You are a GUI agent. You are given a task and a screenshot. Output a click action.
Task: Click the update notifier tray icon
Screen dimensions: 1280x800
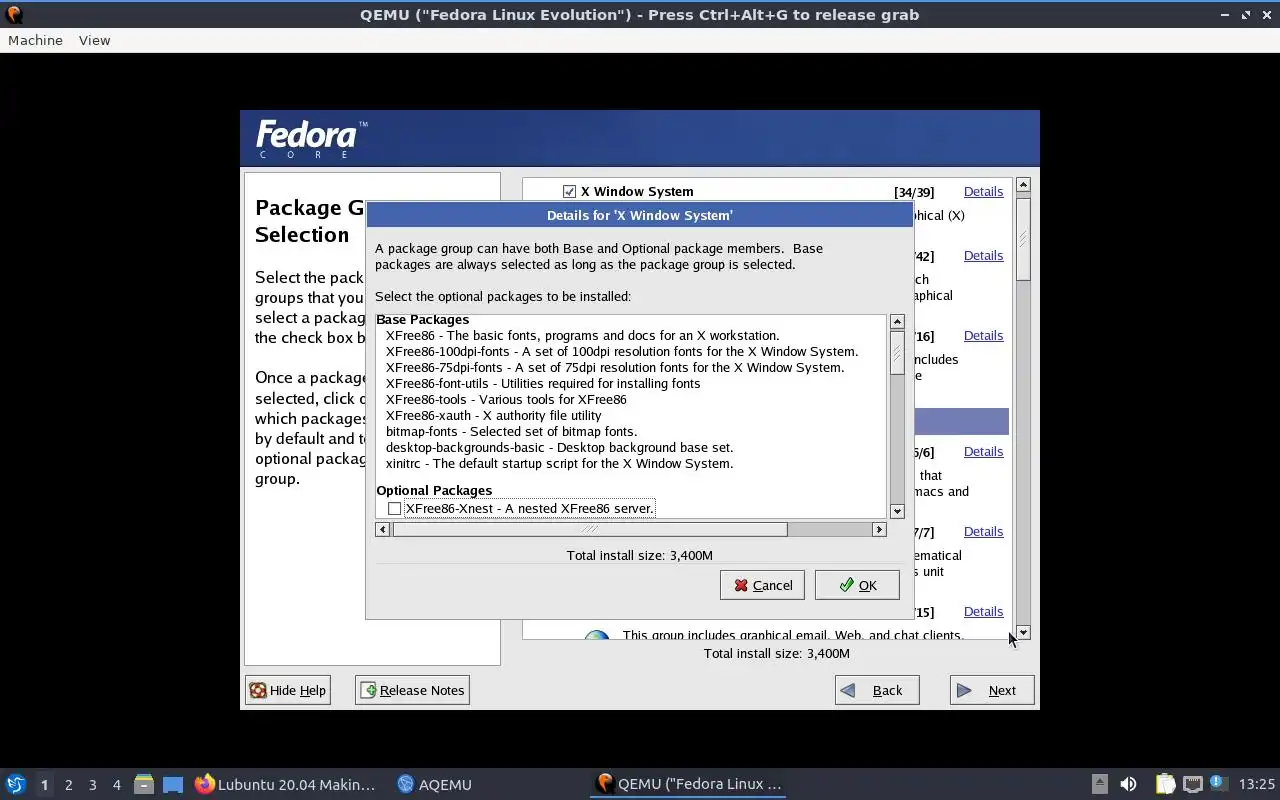pos(1218,784)
